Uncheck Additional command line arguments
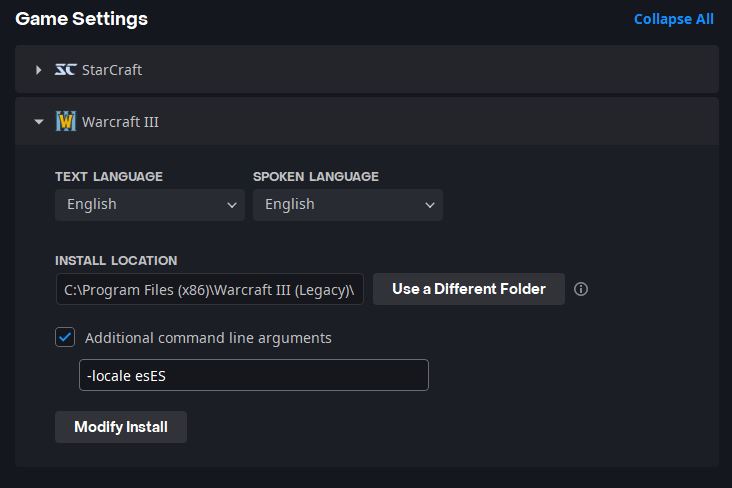 pyautogui.click(x=65, y=337)
